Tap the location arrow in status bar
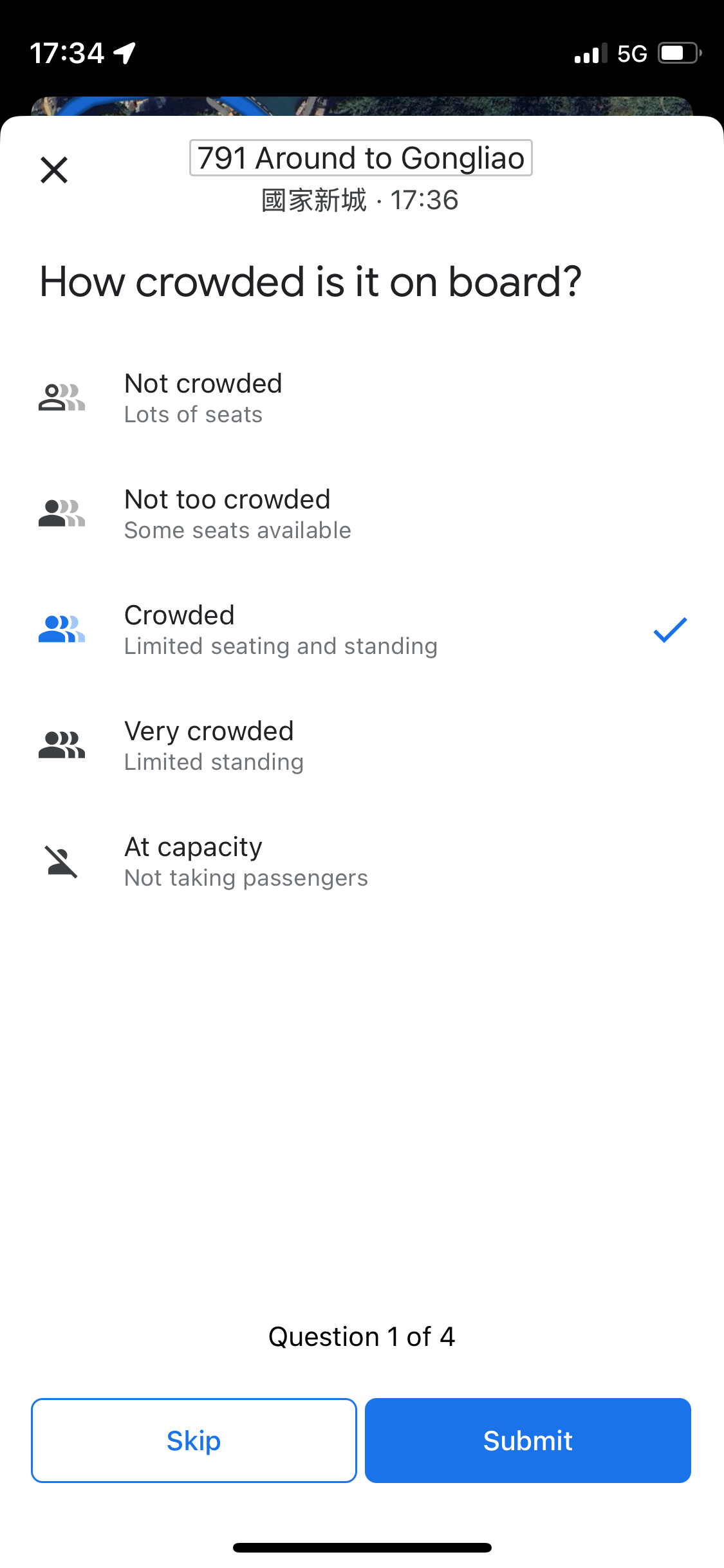This screenshot has width=724, height=1568. [x=125, y=53]
